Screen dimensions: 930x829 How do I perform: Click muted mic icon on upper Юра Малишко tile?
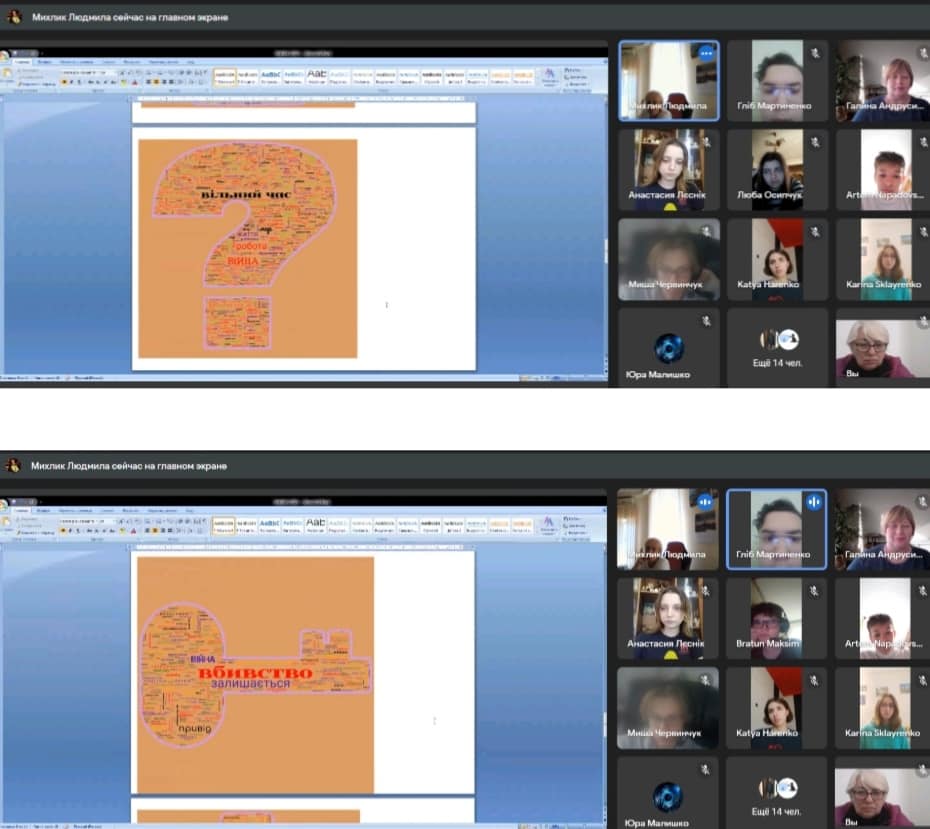706,321
